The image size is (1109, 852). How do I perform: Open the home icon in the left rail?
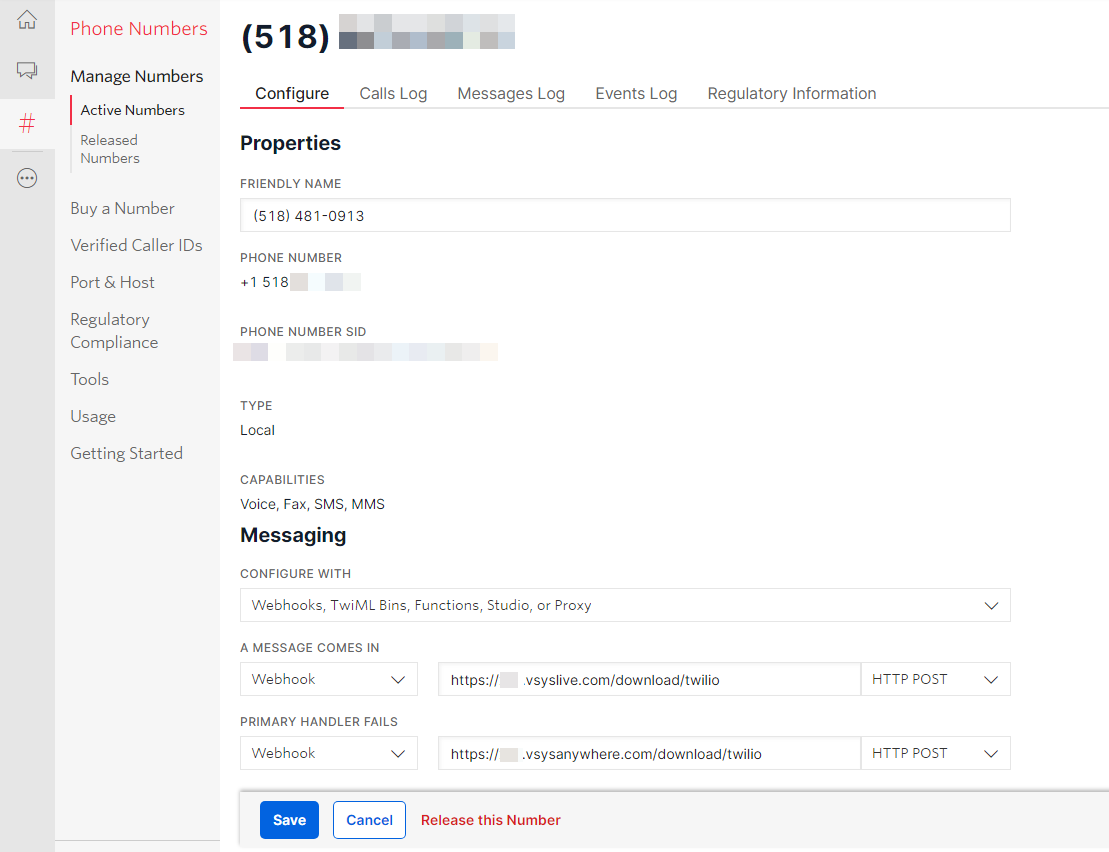click(x=27, y=17)
